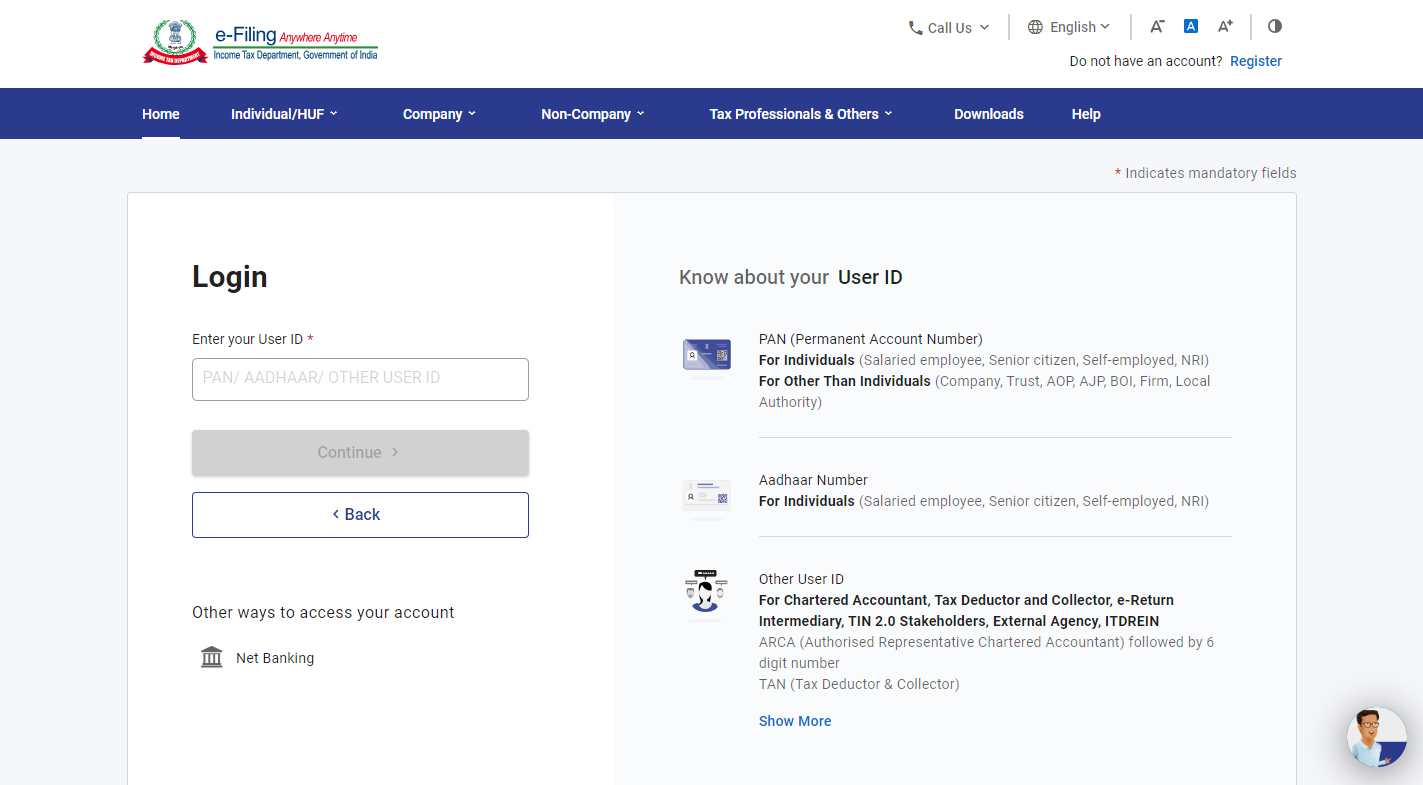Expand the Individual/HUF menu

click(x=284, y=114)
